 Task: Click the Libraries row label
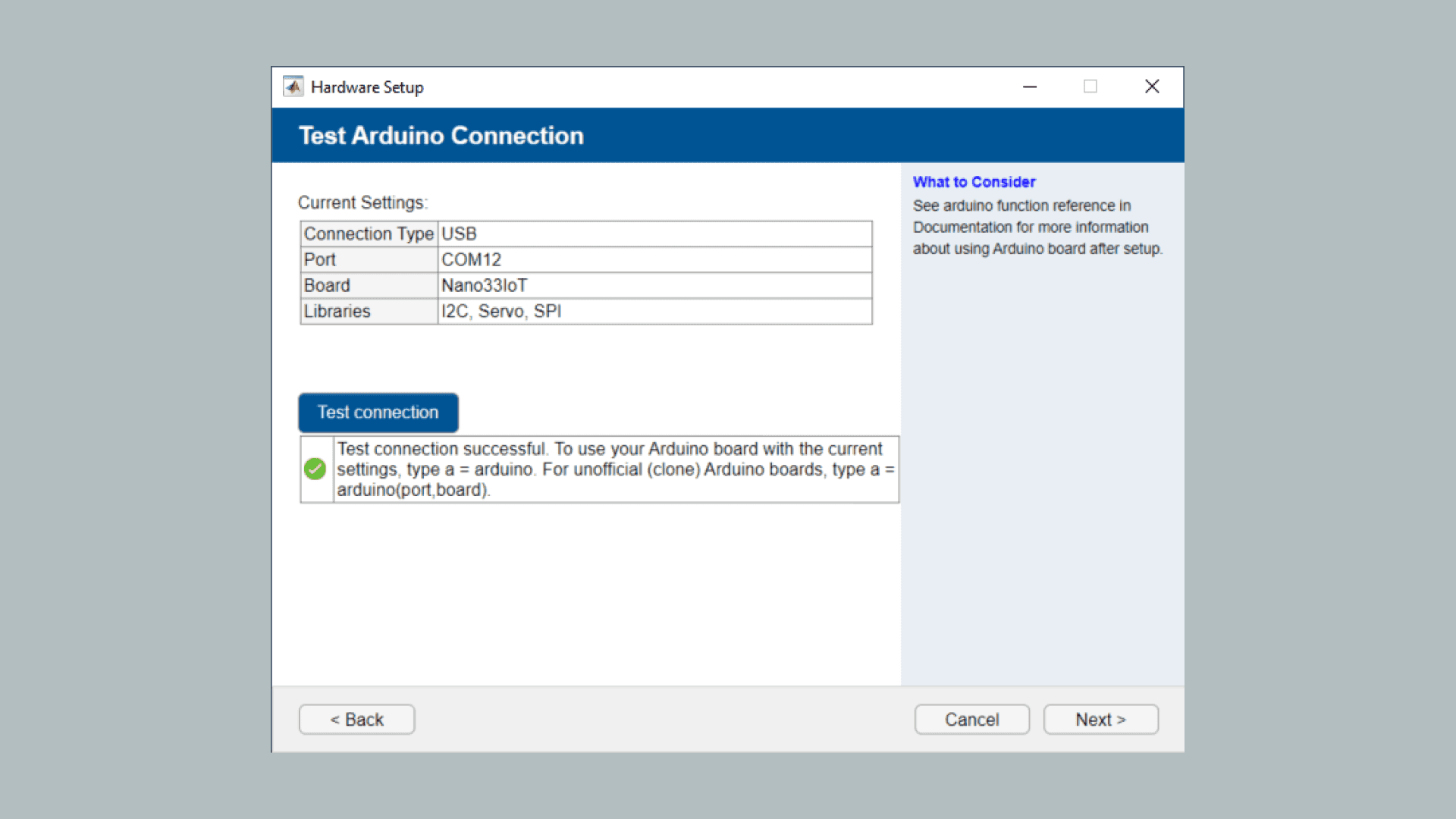tap(369, 312)
